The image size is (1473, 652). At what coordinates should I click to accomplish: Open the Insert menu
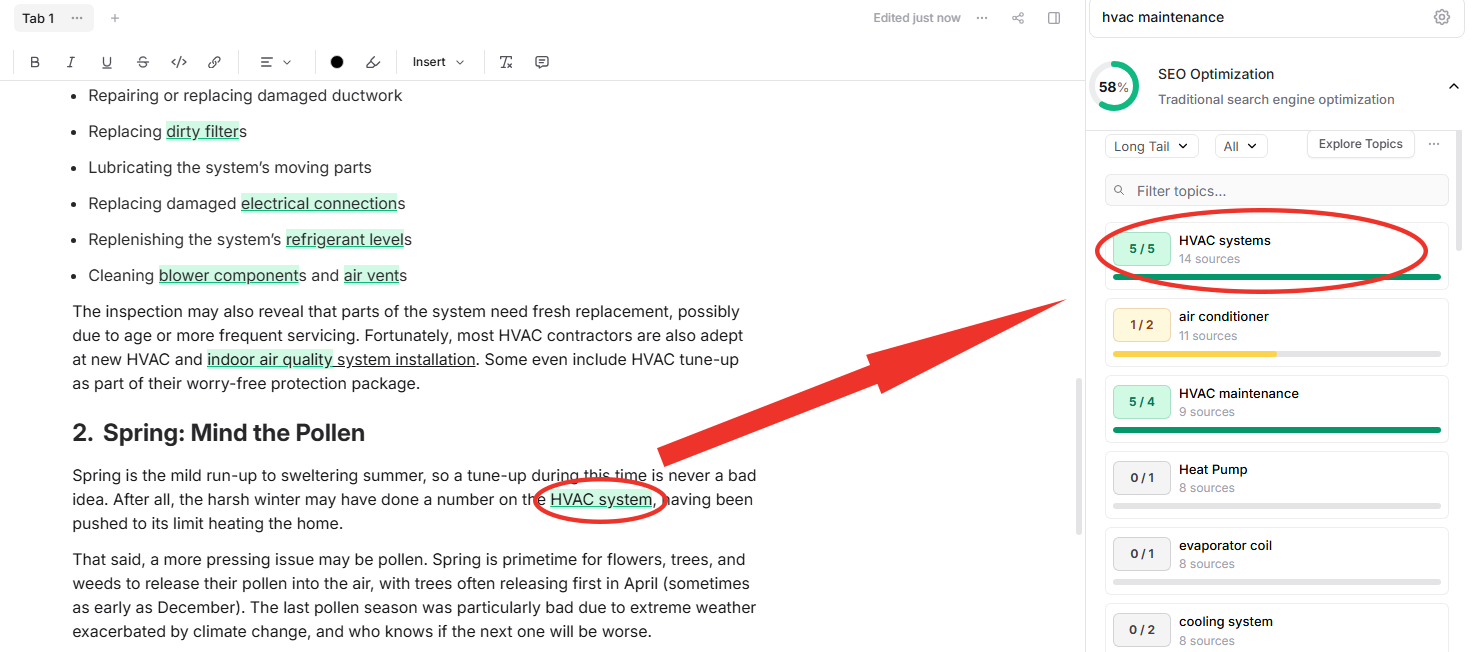tap(438, 62)
